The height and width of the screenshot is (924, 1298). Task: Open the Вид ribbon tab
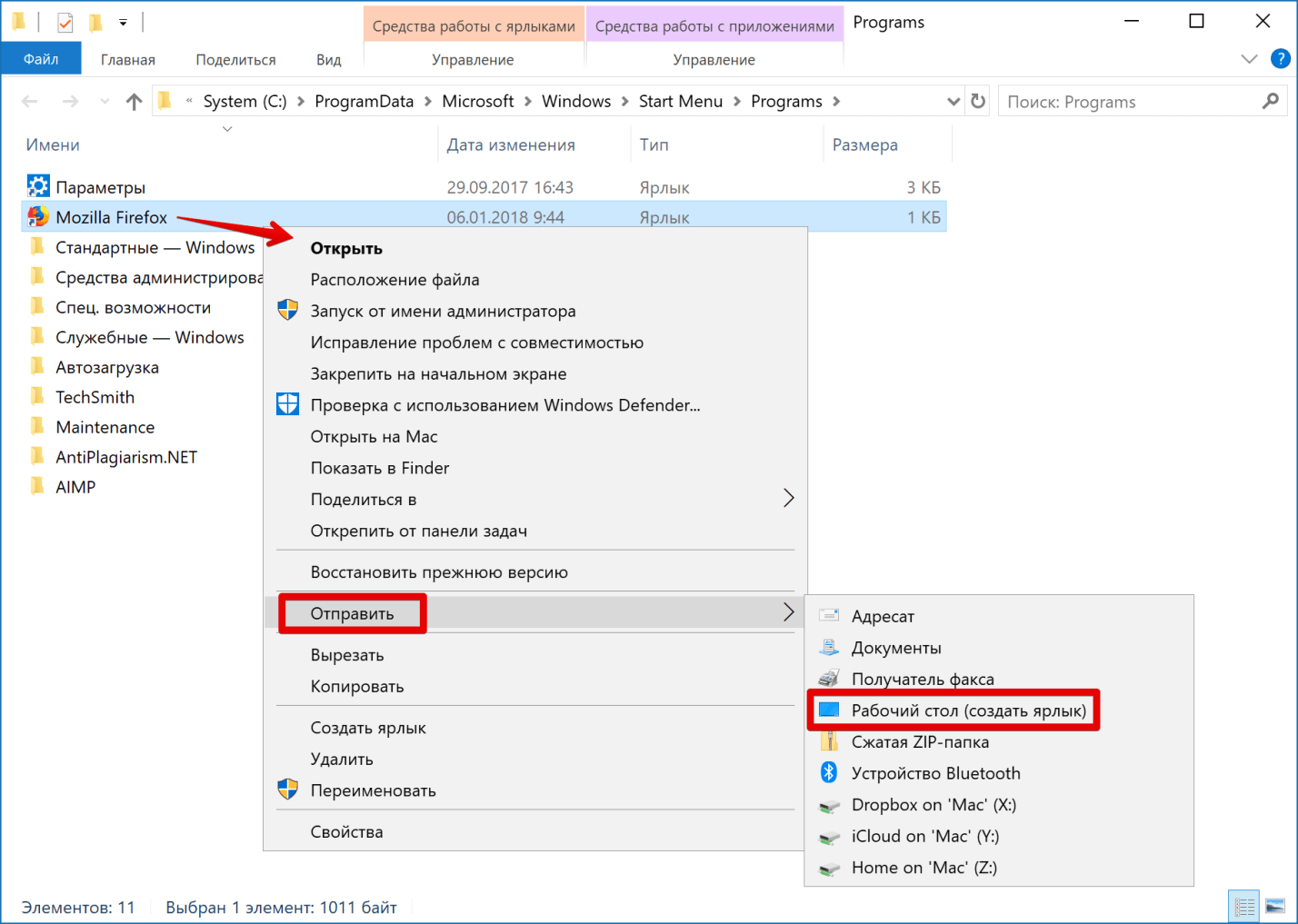click(329, 59)
